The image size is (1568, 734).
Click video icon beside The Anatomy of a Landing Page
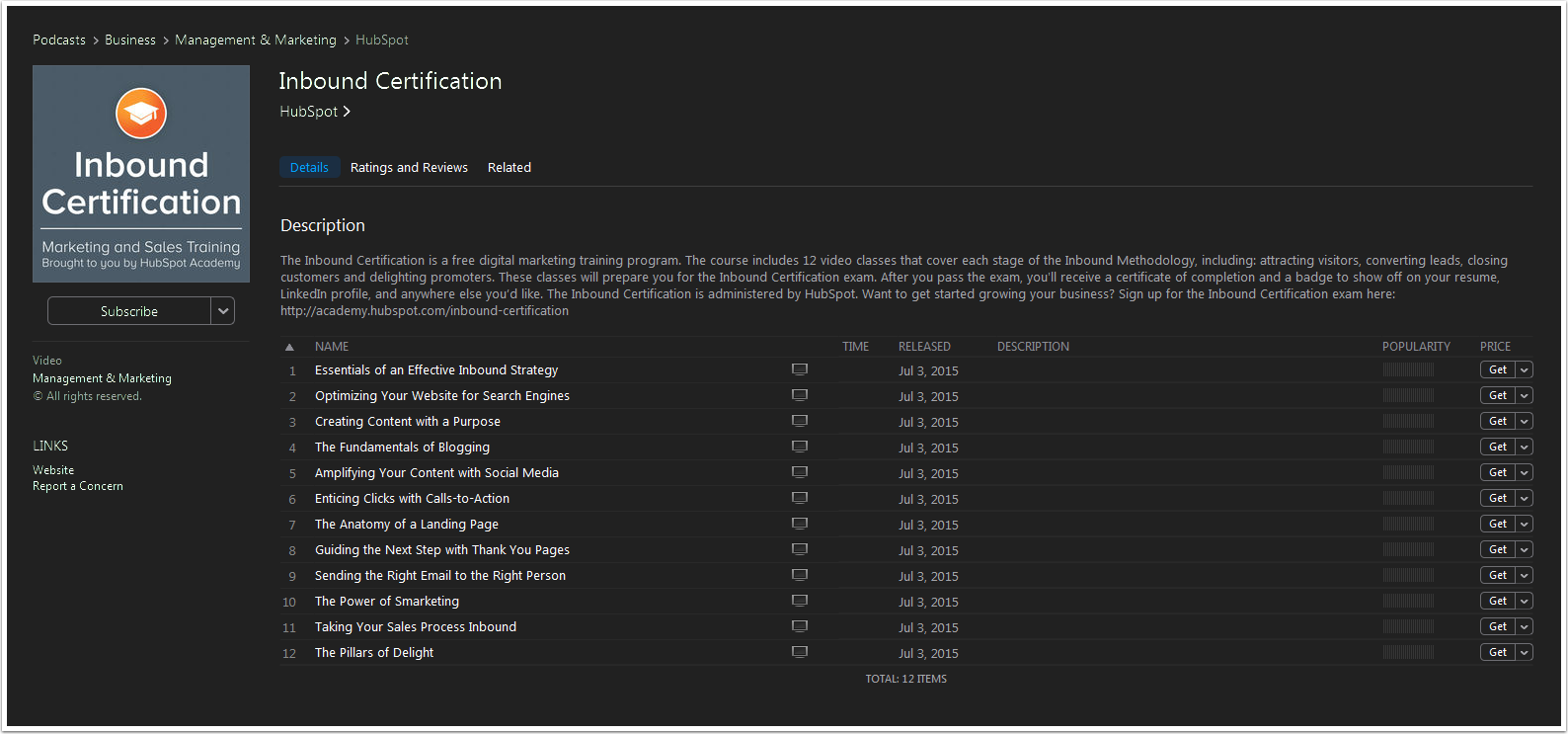pos(800,524)
